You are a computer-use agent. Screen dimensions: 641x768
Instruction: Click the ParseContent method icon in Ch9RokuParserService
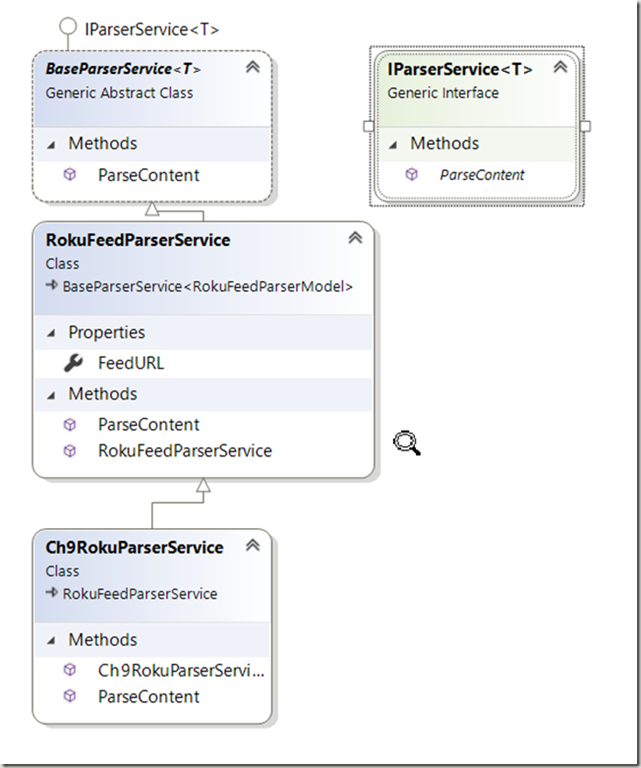click(70, 697)
